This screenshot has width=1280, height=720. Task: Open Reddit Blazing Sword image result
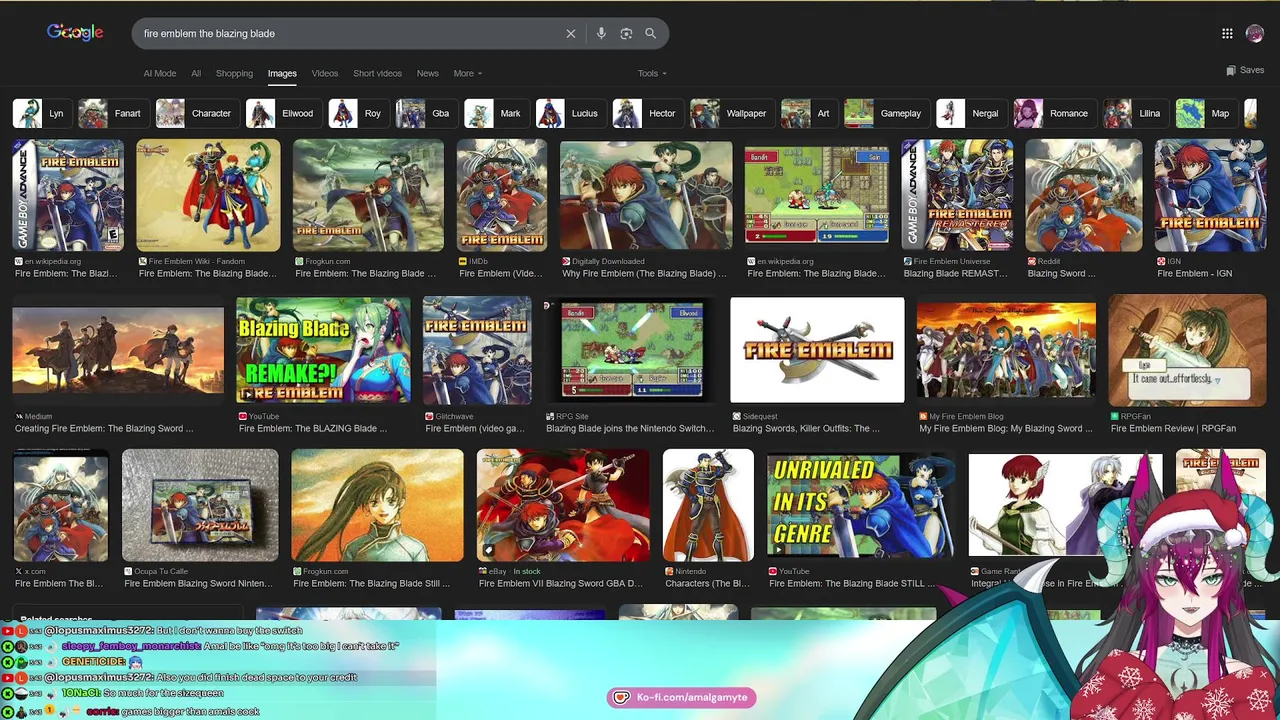pyautogui.click(x=1083, y=195)
